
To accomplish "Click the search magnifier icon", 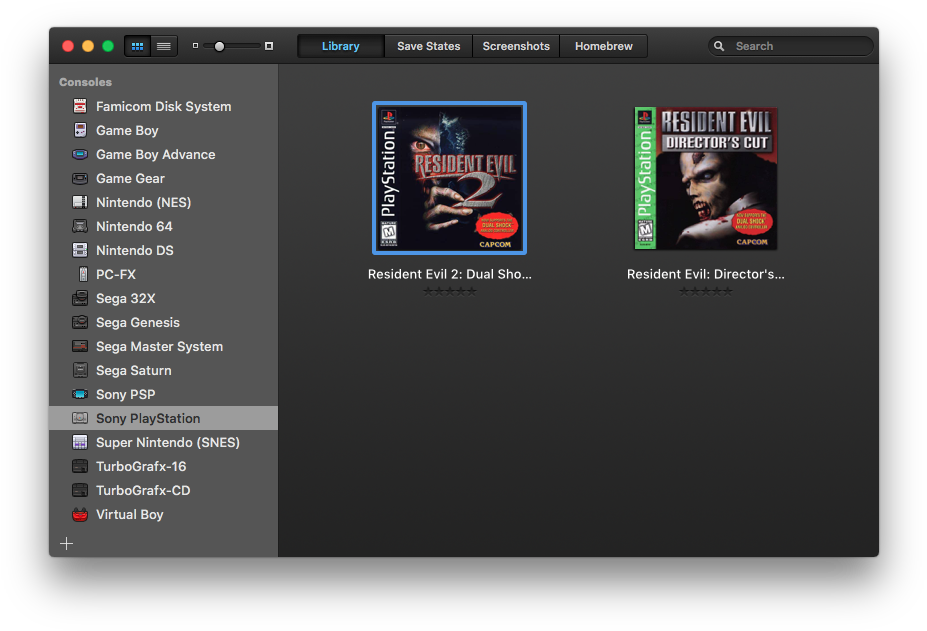I will click(x=719, y=46).
